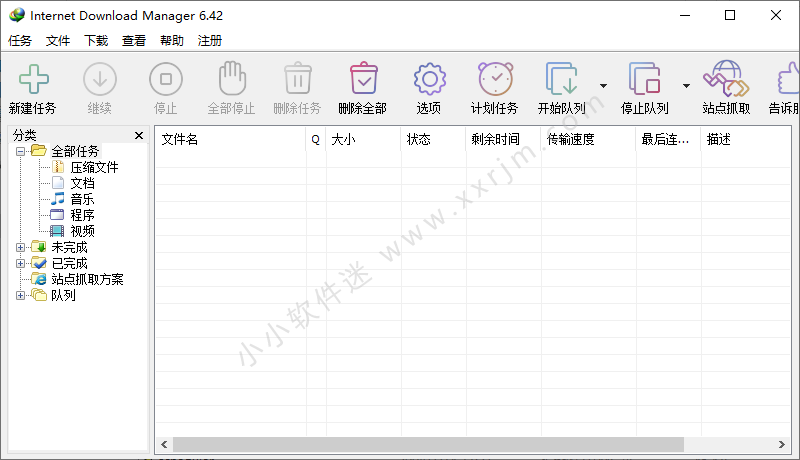The width and height of the screenshot is (800, 460).
Task: Click the Internet Download Manager title icon
Action: 17,15
